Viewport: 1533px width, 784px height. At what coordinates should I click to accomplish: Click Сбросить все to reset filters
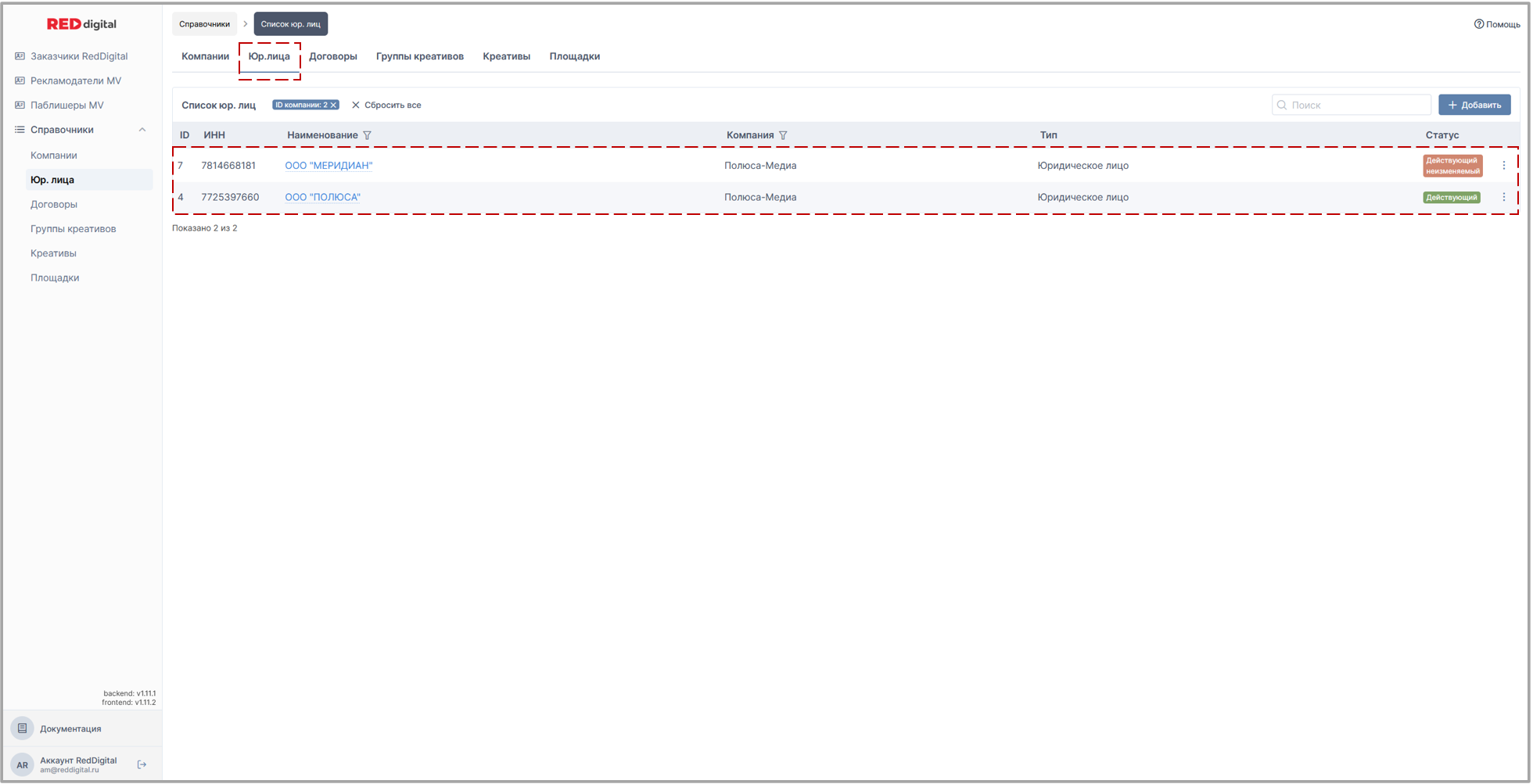click(386, 105)
